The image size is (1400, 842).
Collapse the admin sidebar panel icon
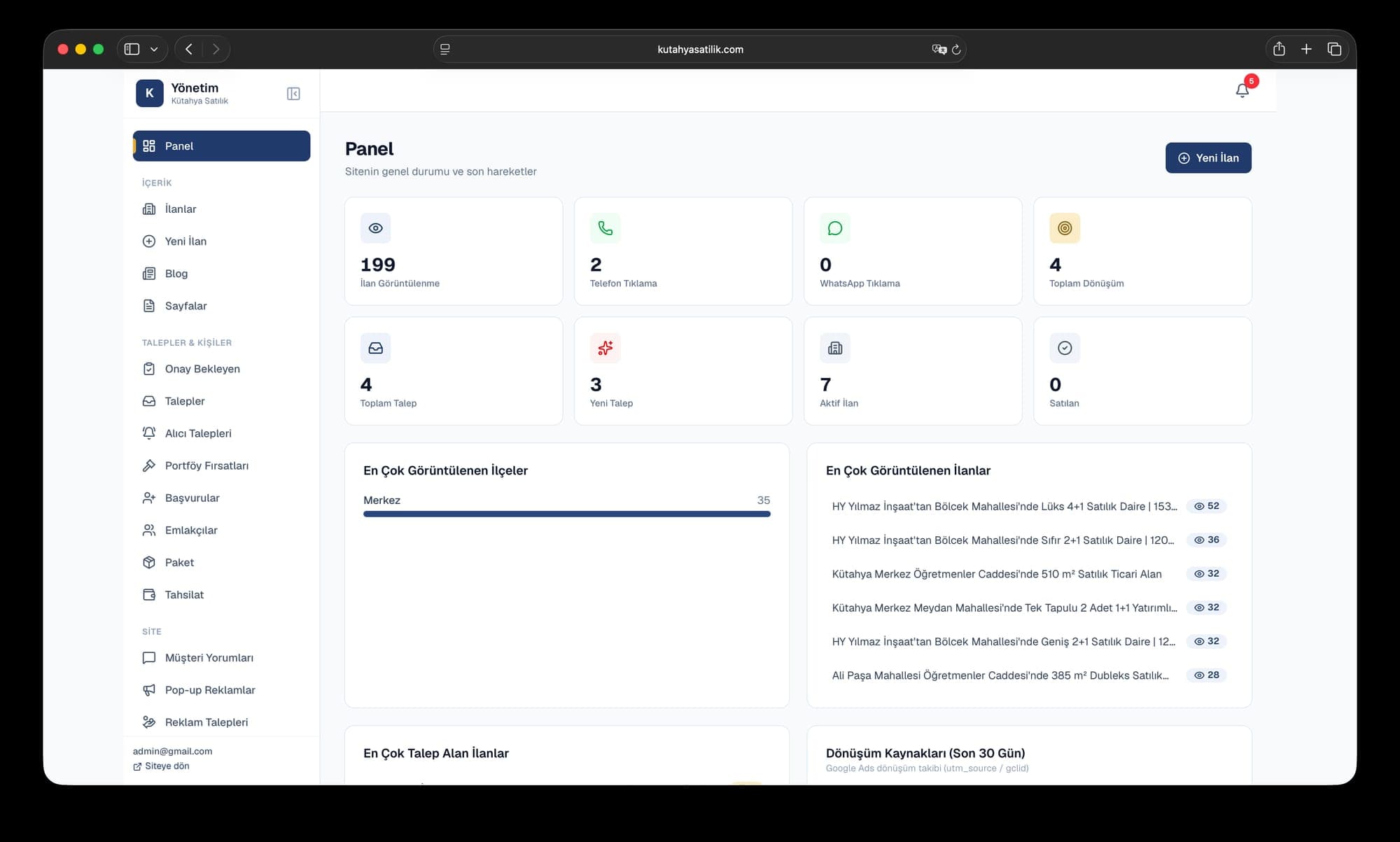point(293,94)
